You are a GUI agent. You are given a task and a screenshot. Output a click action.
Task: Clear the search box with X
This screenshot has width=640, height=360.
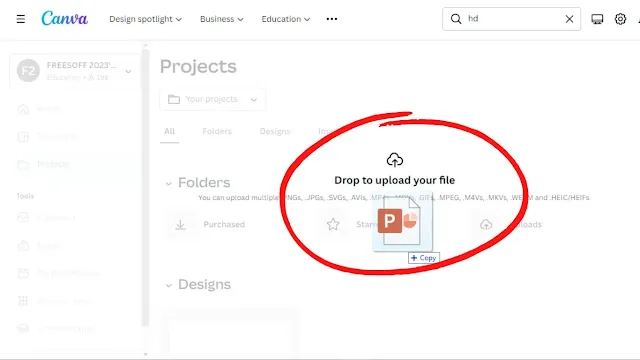pyautogui.click(x=569, y=19)
